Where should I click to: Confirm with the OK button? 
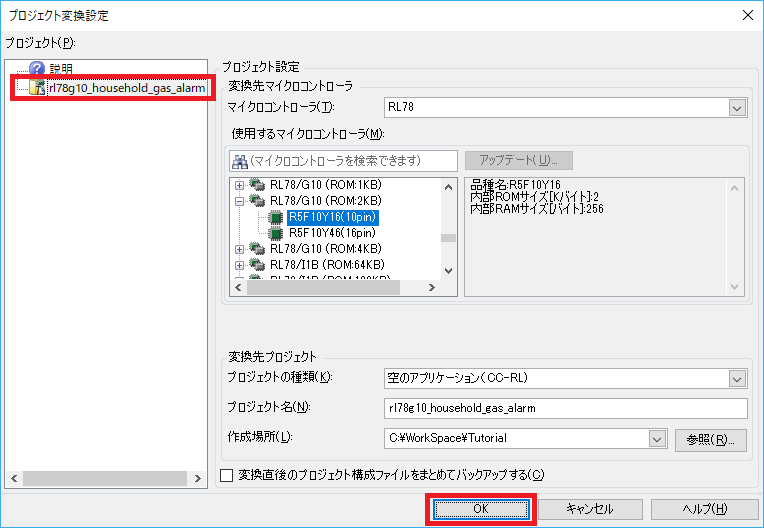(481, 509)
